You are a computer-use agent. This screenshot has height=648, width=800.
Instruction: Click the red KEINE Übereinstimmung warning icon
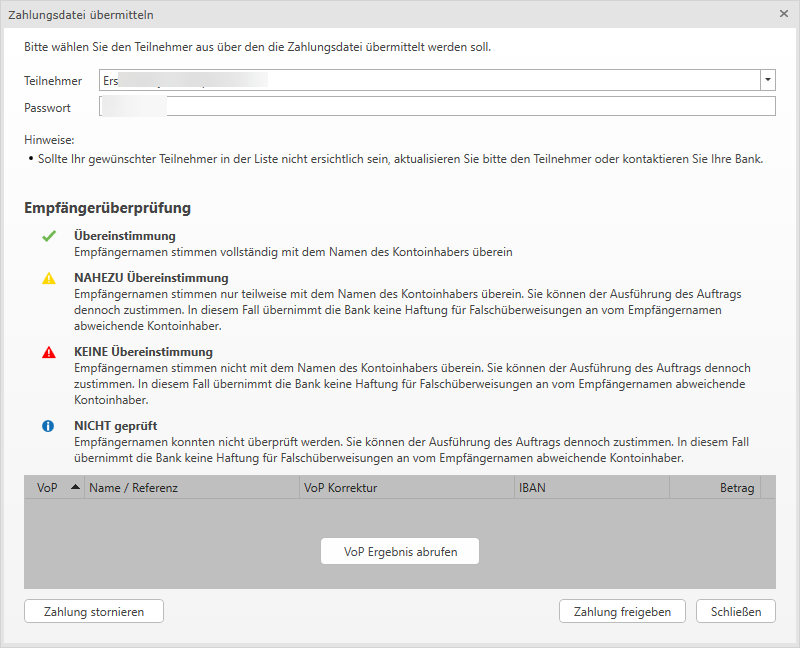tap(47, 352)
